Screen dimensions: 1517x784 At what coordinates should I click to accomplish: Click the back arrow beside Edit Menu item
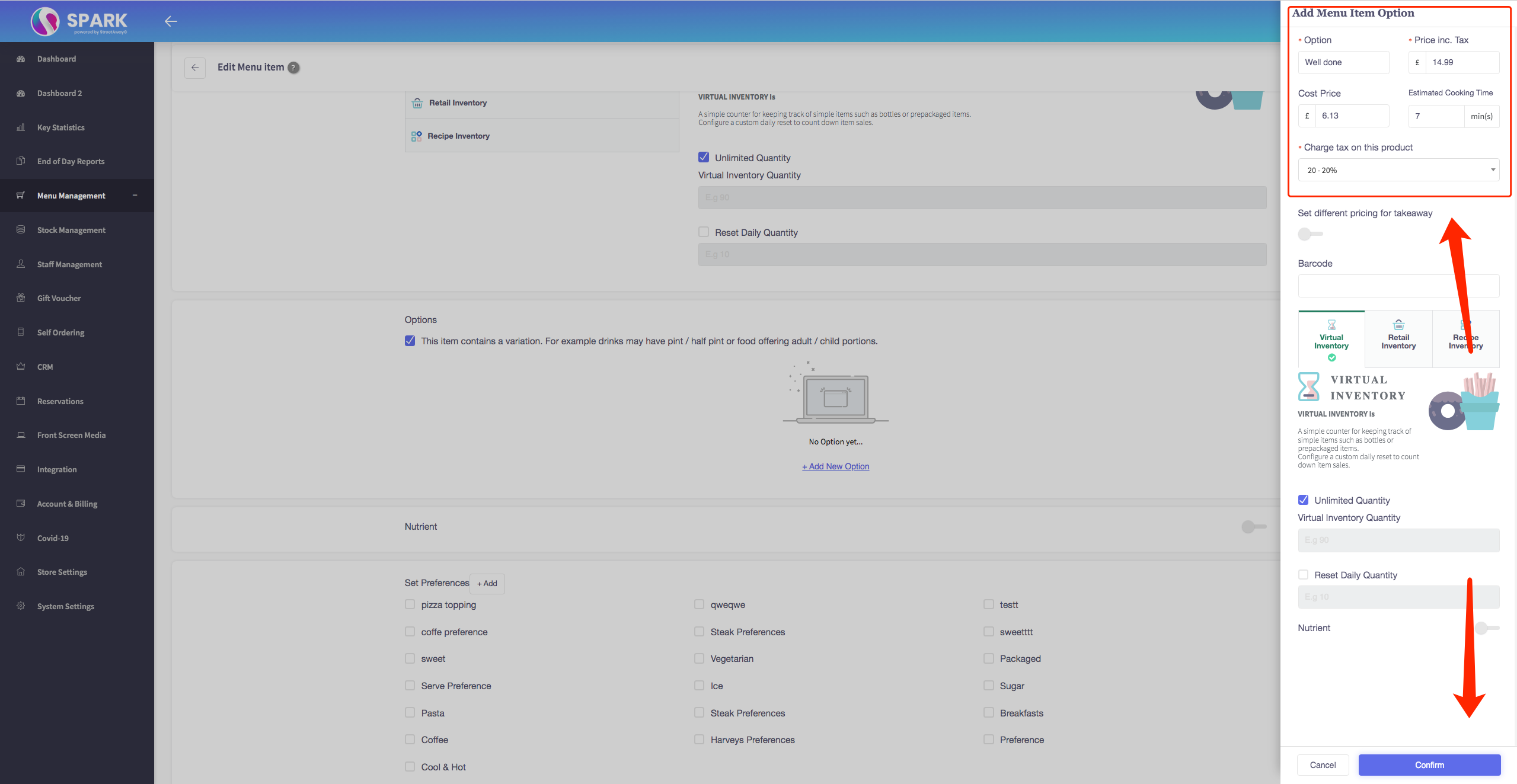pos(195,68)
